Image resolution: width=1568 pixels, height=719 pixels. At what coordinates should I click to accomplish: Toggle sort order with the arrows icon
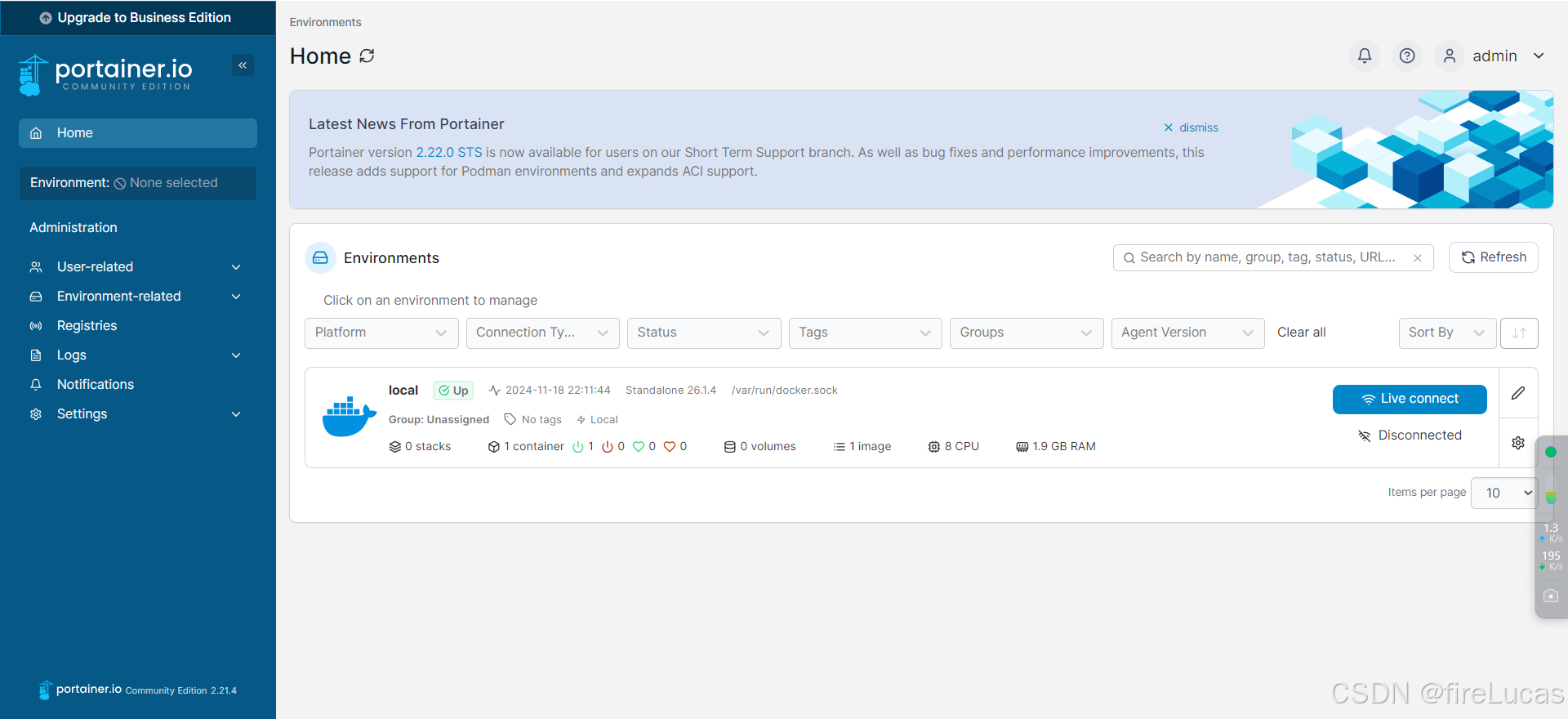(x=1519, y=333)
